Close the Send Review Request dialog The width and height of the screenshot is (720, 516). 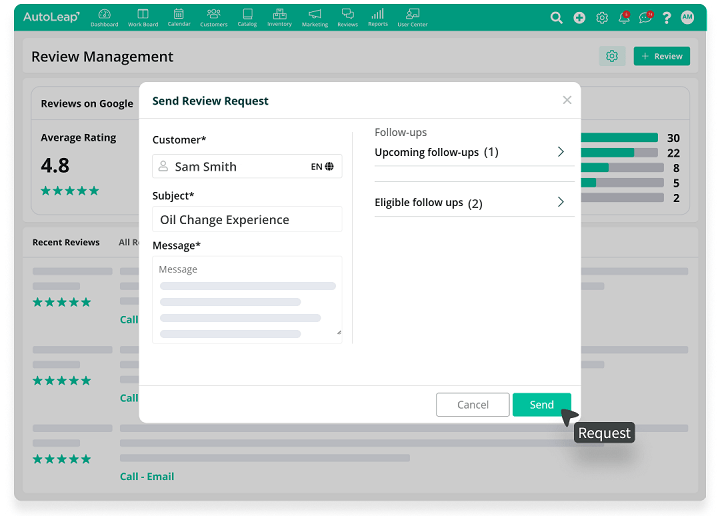[x=567, y=100]
